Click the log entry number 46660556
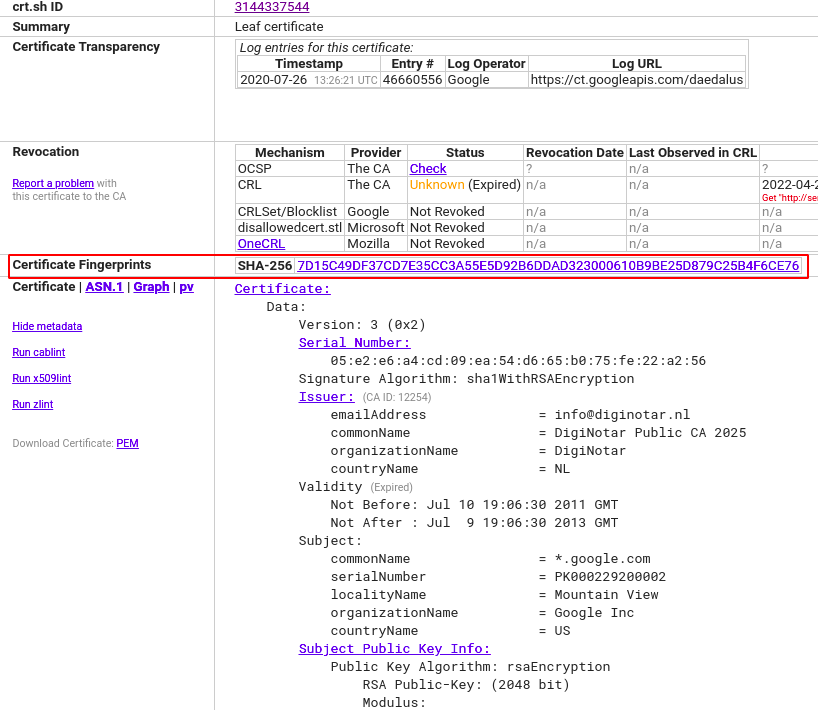 [x=412, y=80]
